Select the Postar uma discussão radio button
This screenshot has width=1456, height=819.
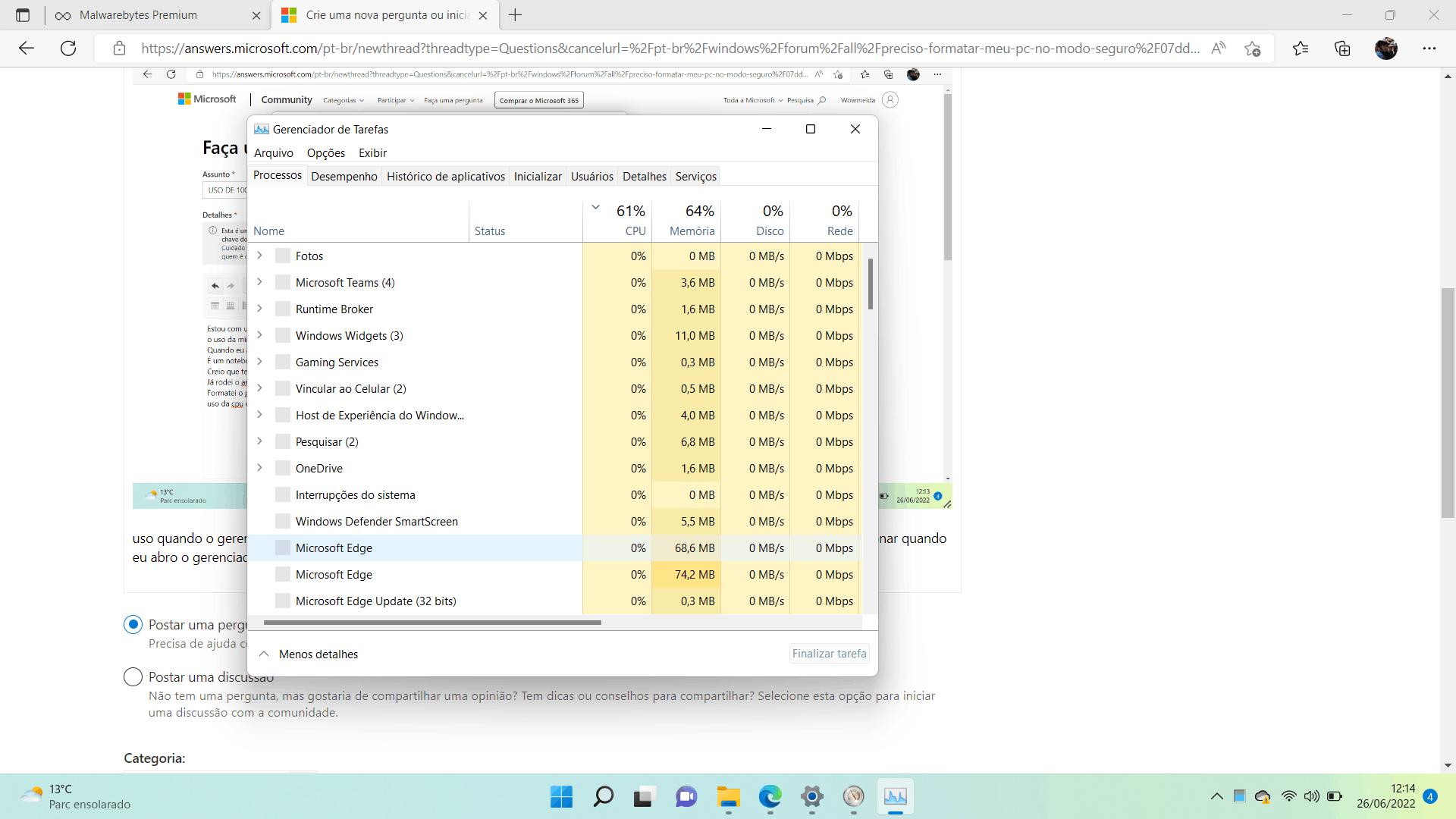133,677
